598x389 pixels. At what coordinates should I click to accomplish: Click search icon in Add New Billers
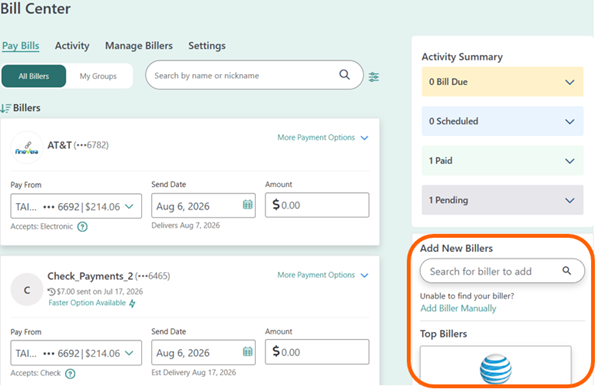coord(567,271)
